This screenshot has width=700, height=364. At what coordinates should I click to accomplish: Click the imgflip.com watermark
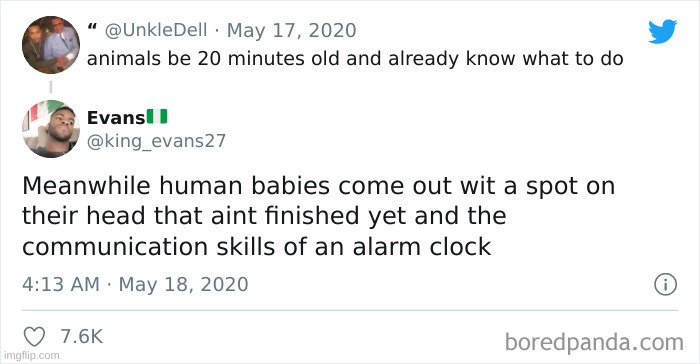31,356
